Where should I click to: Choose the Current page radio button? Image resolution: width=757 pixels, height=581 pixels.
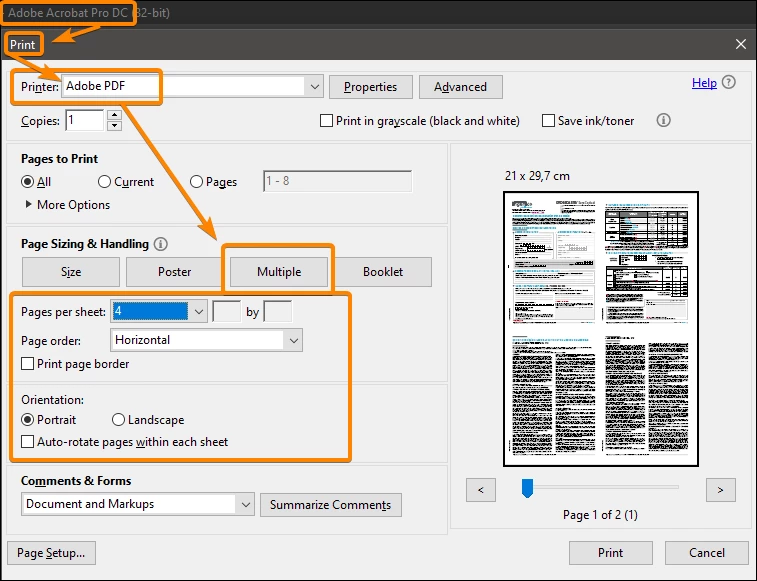[104, 182]
